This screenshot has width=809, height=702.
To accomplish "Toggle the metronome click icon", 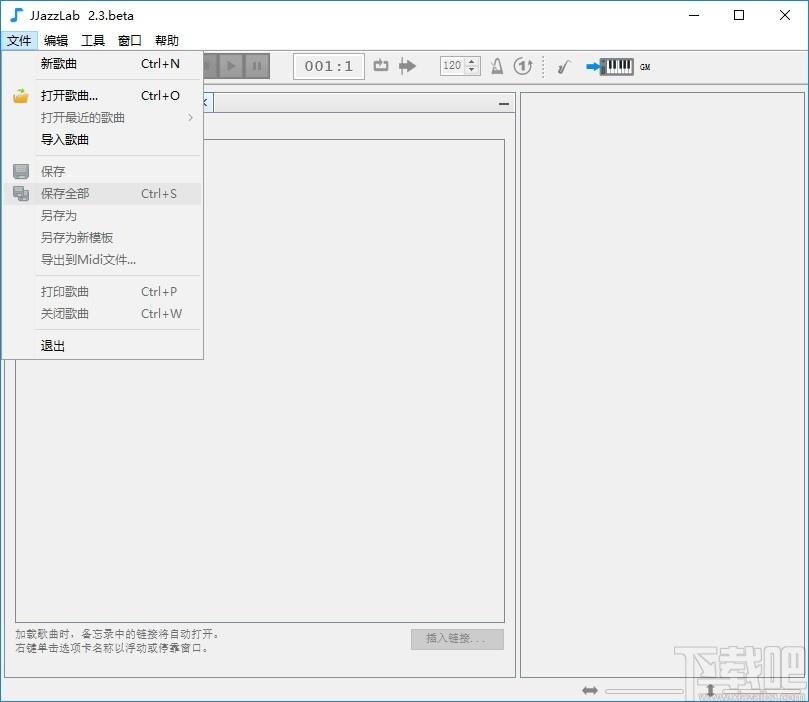I will pos(497,66).
